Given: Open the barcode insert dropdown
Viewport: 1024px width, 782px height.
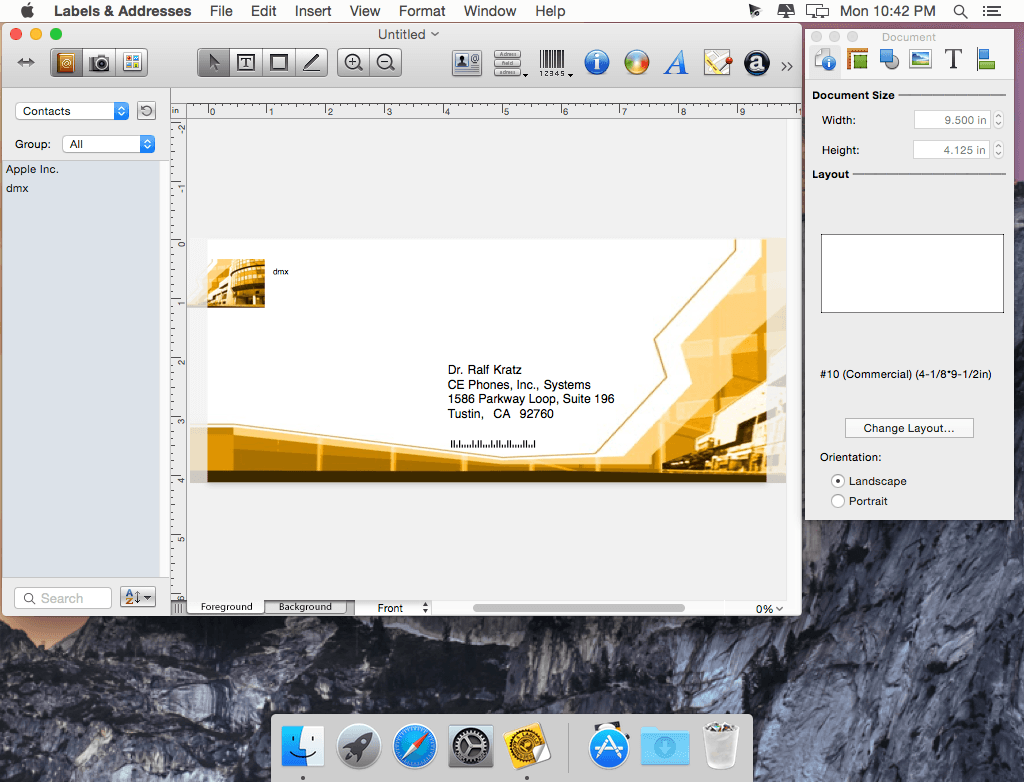Looking at the screenshot, I should pyautogui.click(x=554, y=63).
